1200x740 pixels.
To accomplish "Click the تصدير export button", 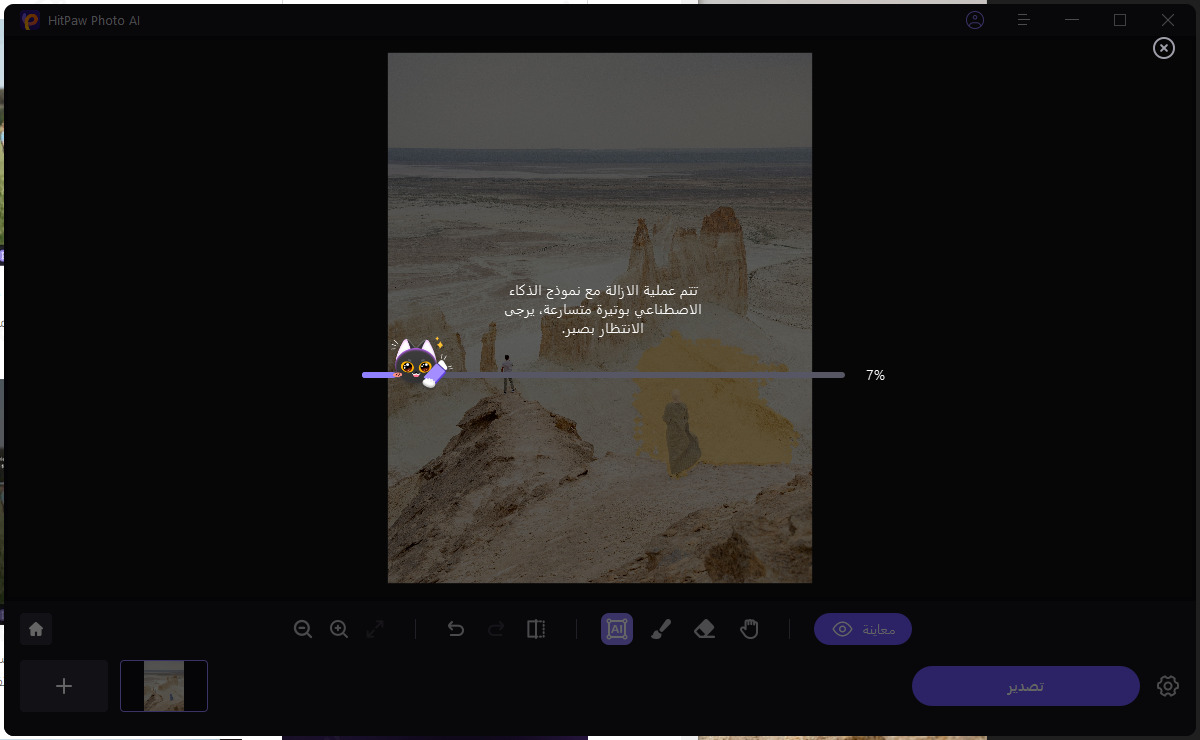I will [1025, 686].
